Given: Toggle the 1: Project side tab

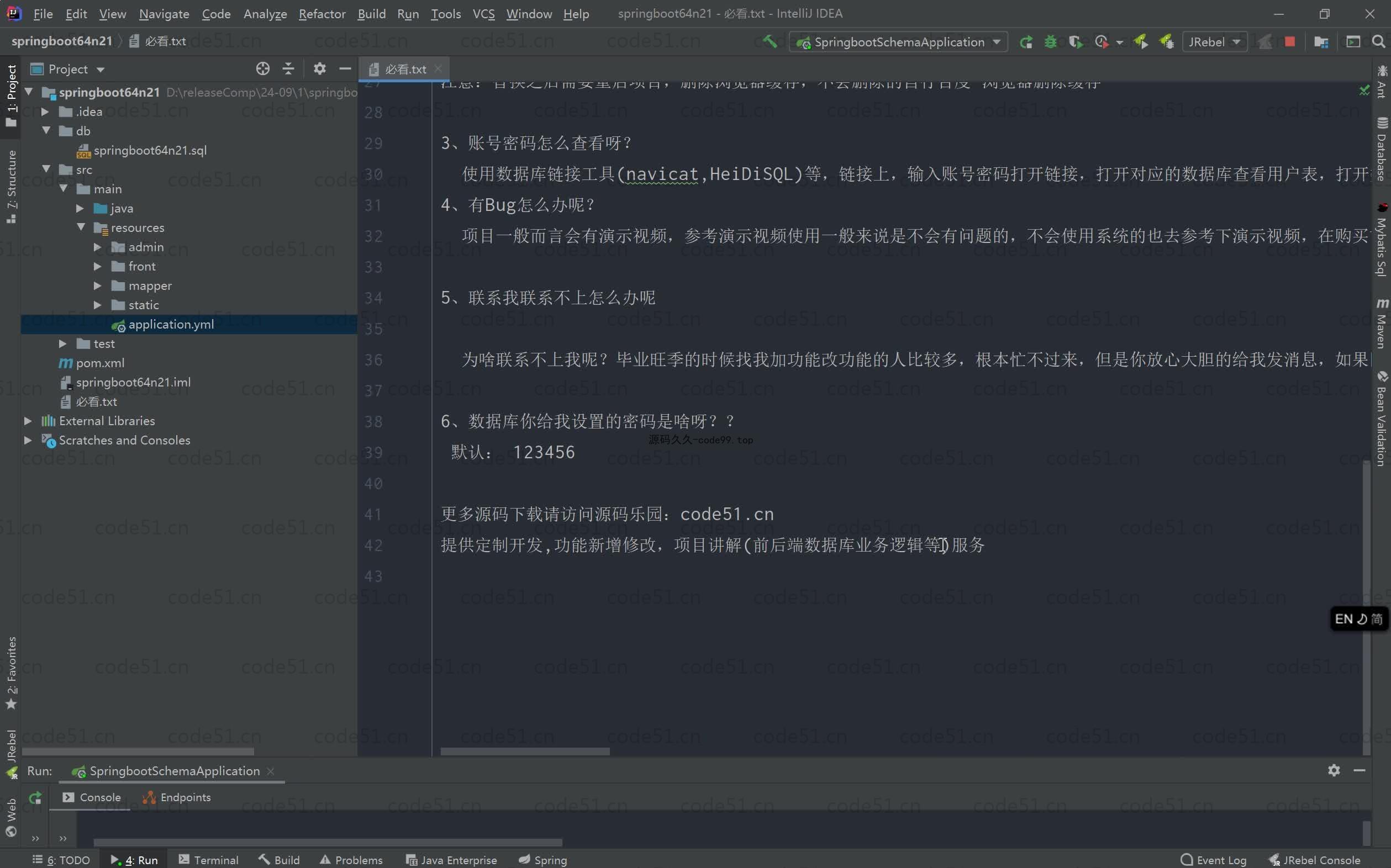Looking at the screenshot, I should click(x=11, y=96).
